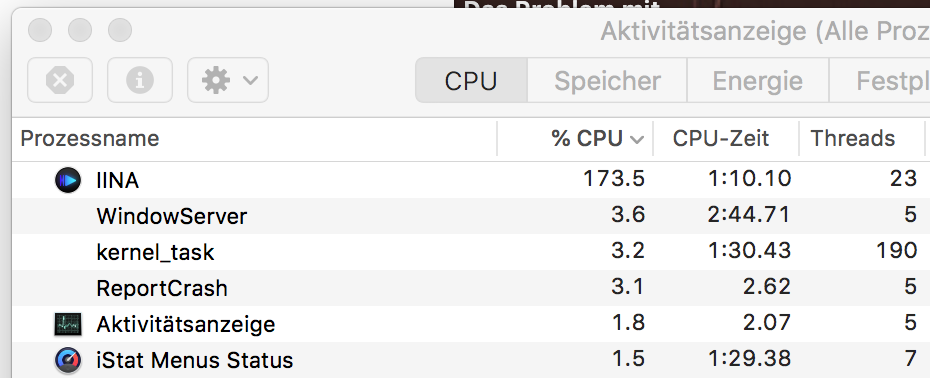The width and height of the screenshot is (930, 378).
Task: Open the gear actions menu
Action: point(228,80)
